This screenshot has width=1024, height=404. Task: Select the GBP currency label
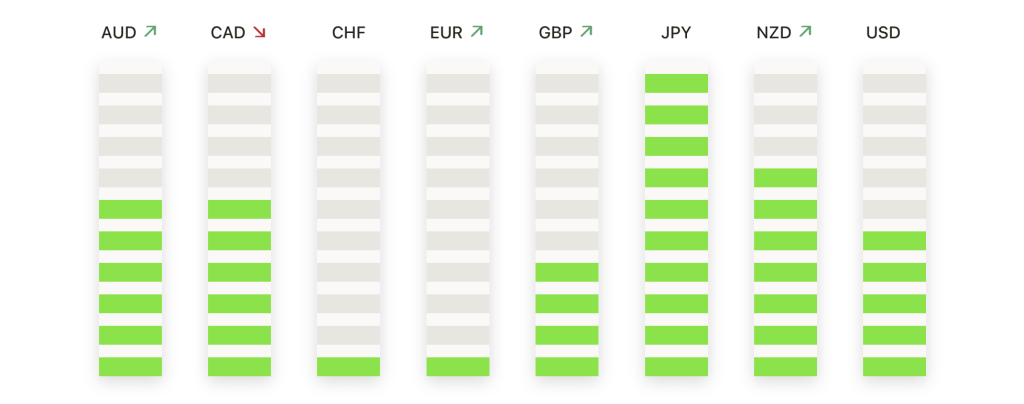555,33
